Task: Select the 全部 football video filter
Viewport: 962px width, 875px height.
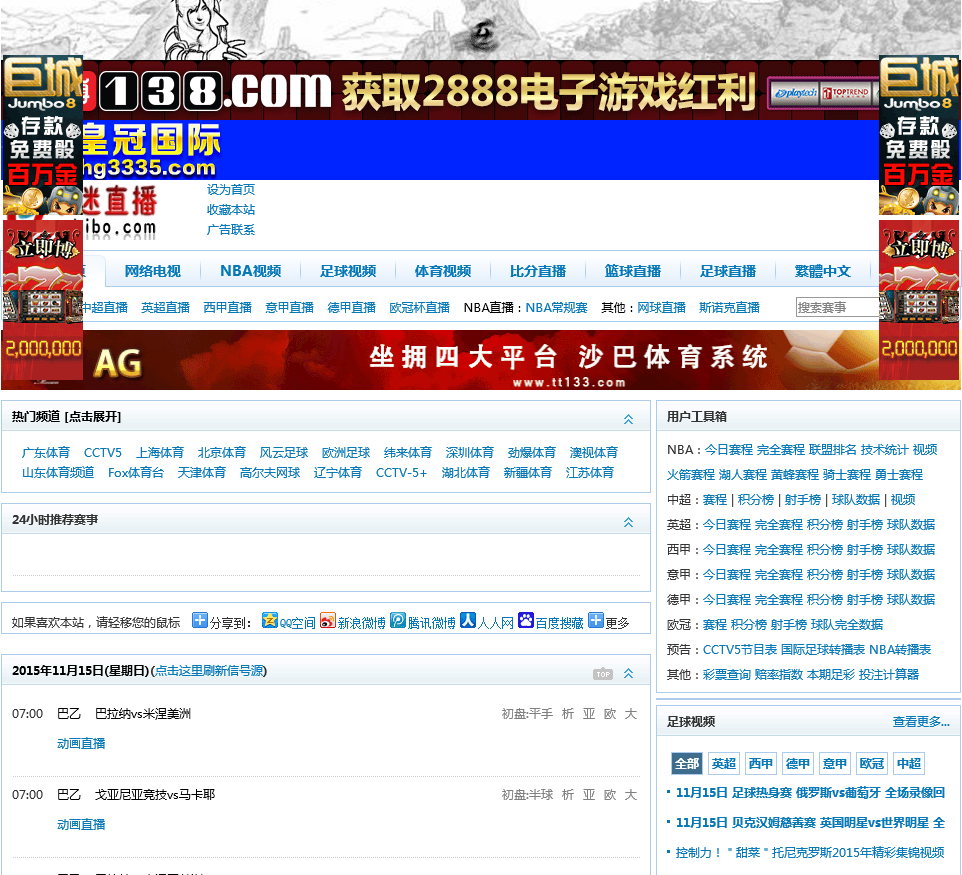Action: (x=687, y=763)
